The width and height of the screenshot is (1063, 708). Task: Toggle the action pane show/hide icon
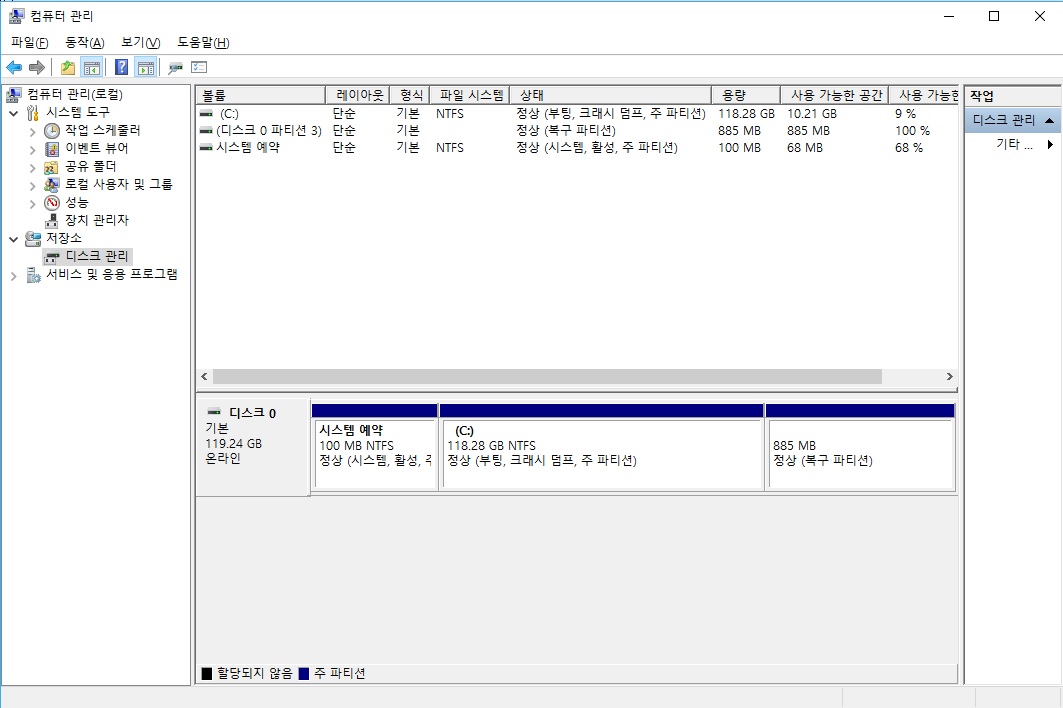point(146,67)
